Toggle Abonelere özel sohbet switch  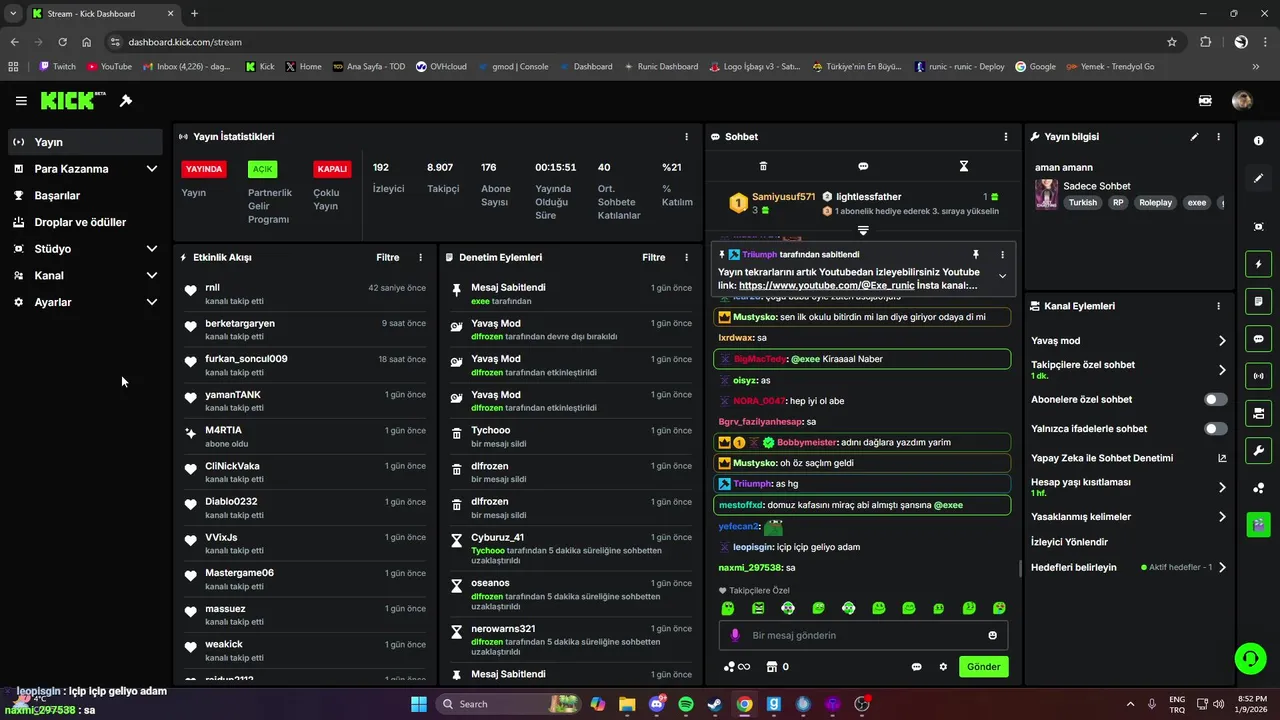tap(1215, 399)
